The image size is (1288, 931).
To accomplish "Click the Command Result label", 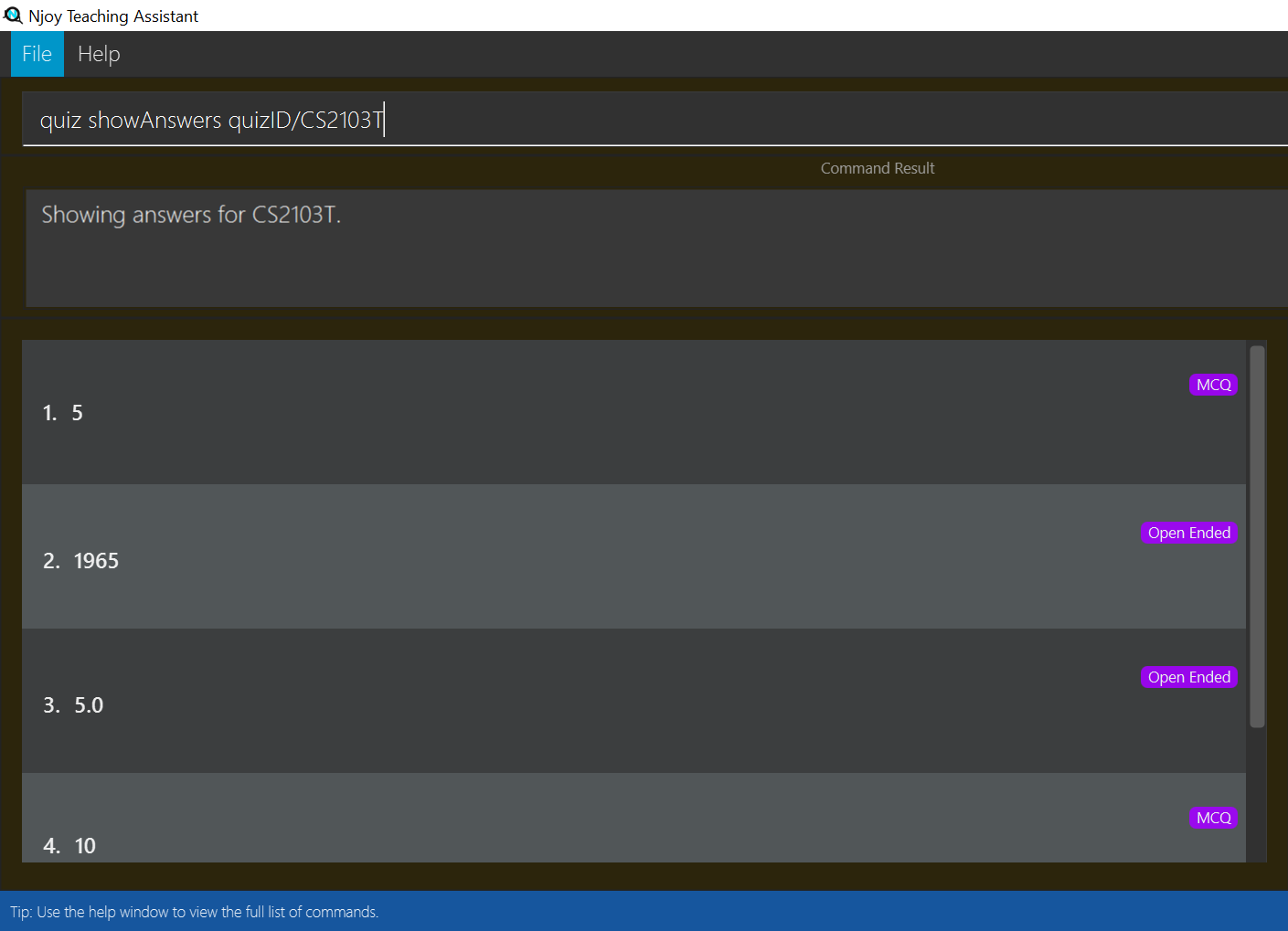I will click(878, 168).
